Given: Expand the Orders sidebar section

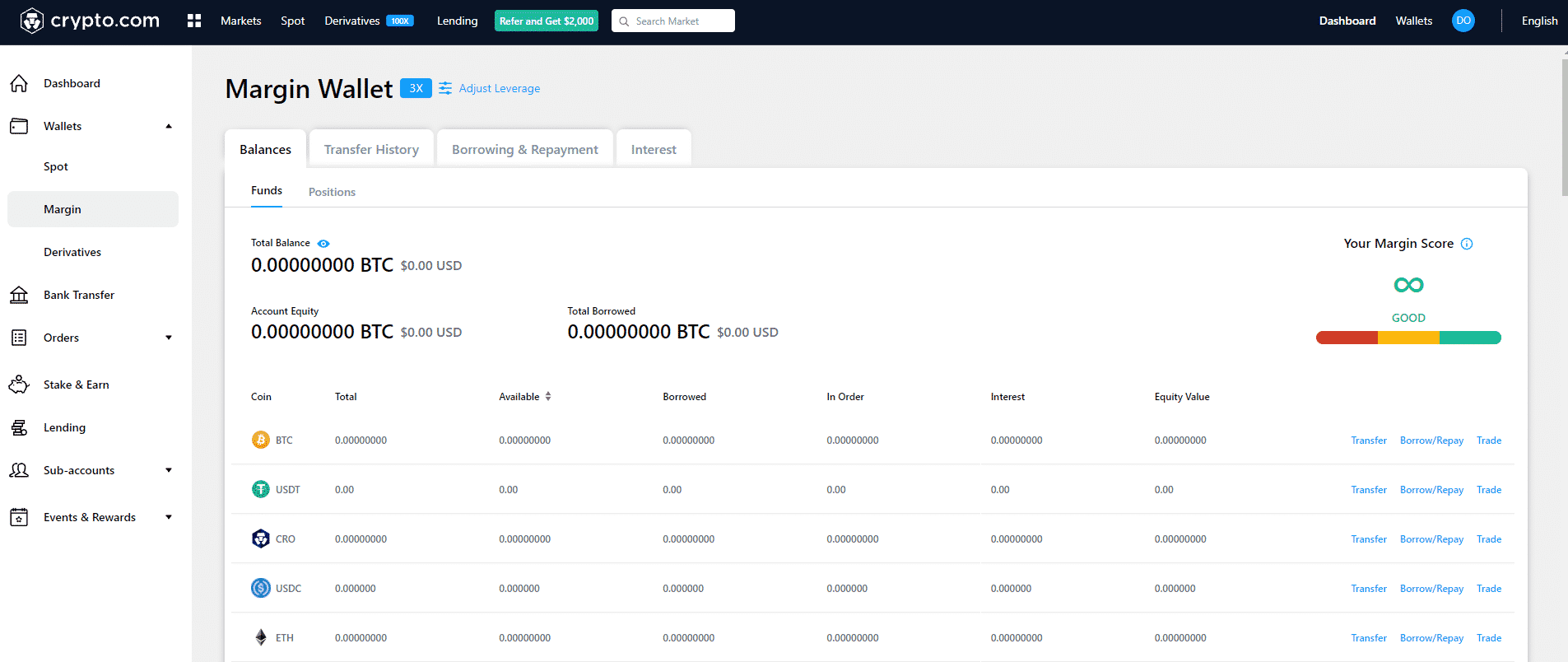Looking at the screenshot, I should tap(169, 338).
